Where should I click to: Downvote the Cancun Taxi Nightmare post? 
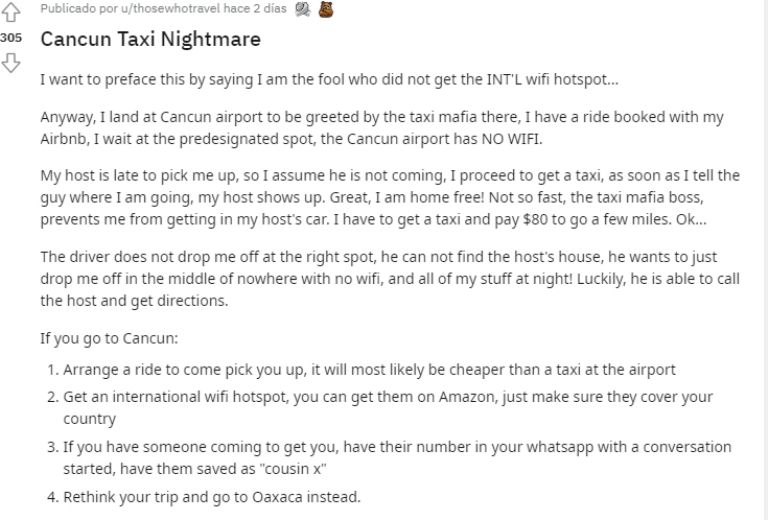coord(11,63)
